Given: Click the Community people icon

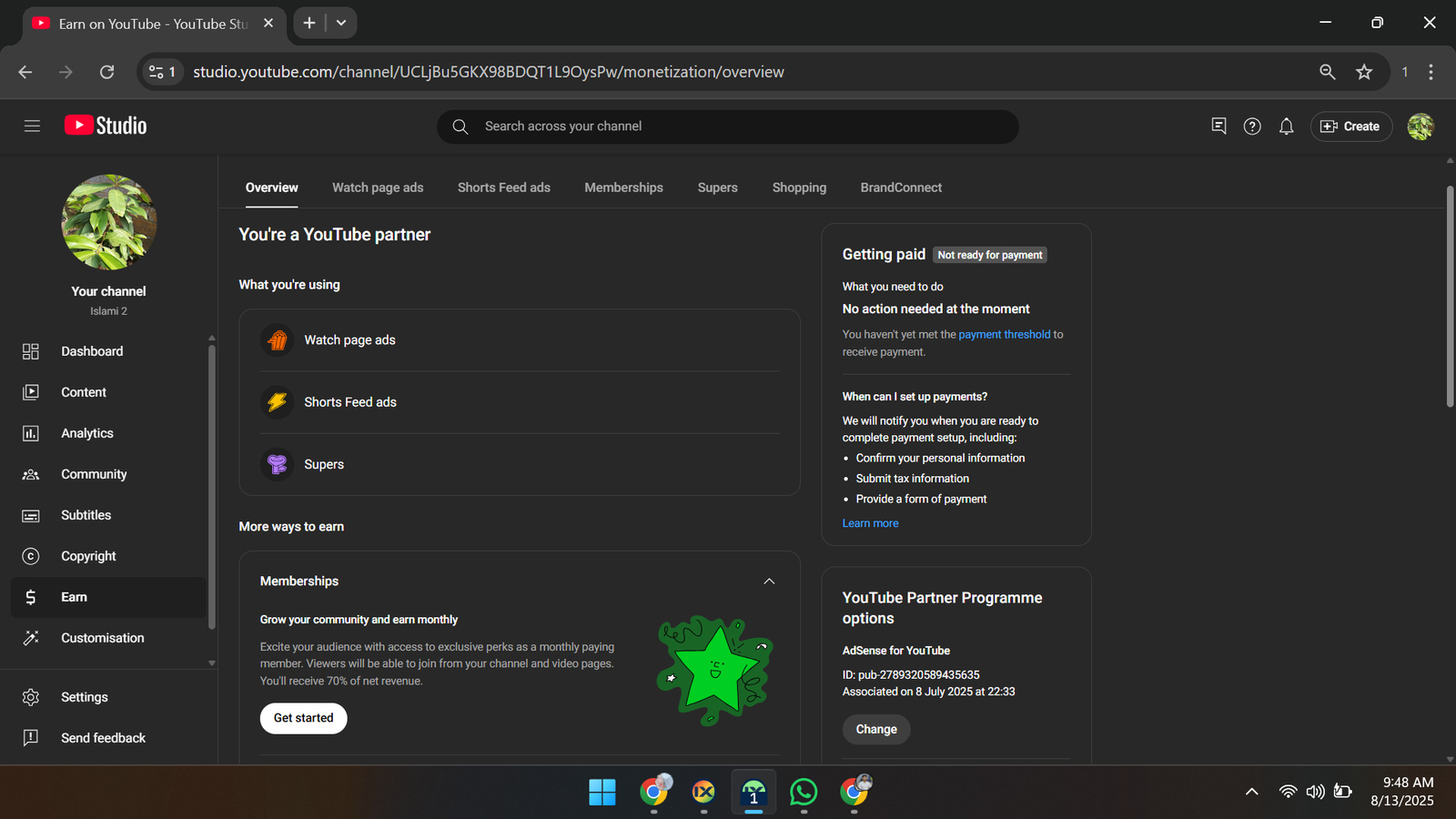Looking at the screenshot, I should 31,474.
